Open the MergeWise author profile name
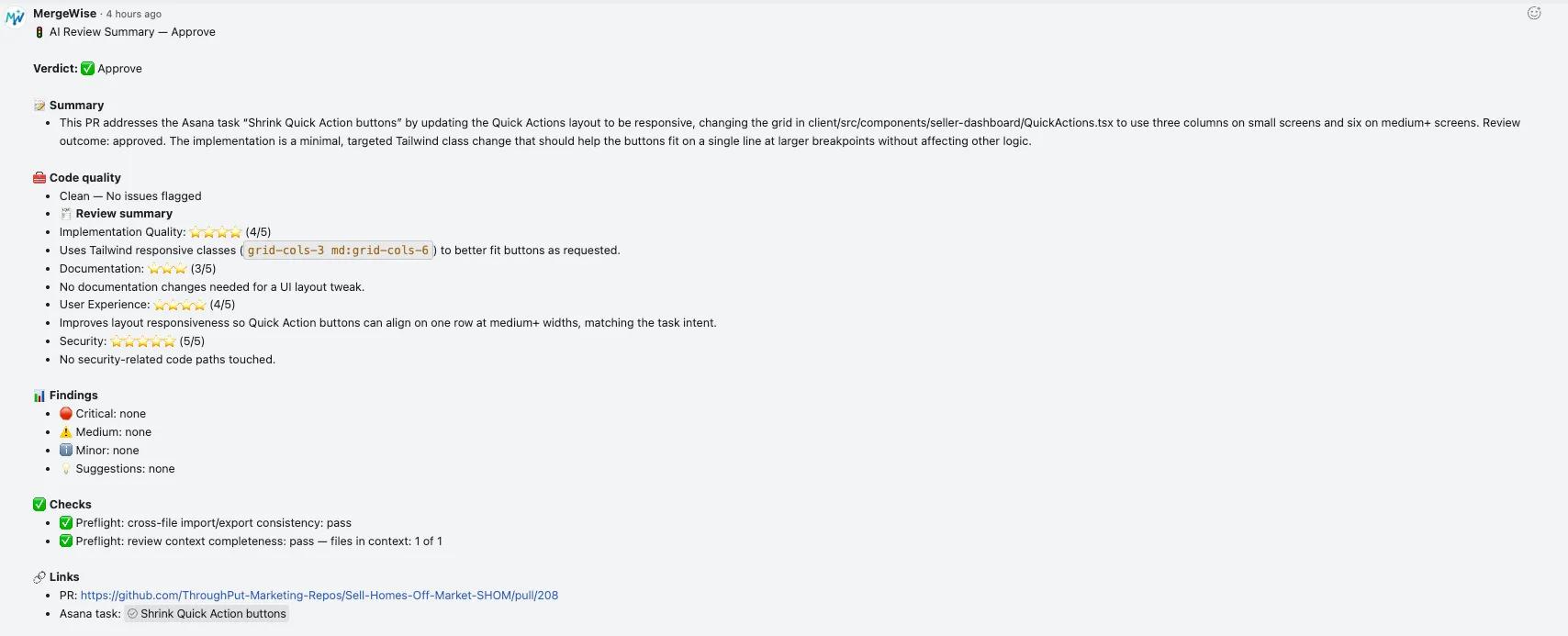This screenshot has height=636, width=1568. [x=64, y=14]
